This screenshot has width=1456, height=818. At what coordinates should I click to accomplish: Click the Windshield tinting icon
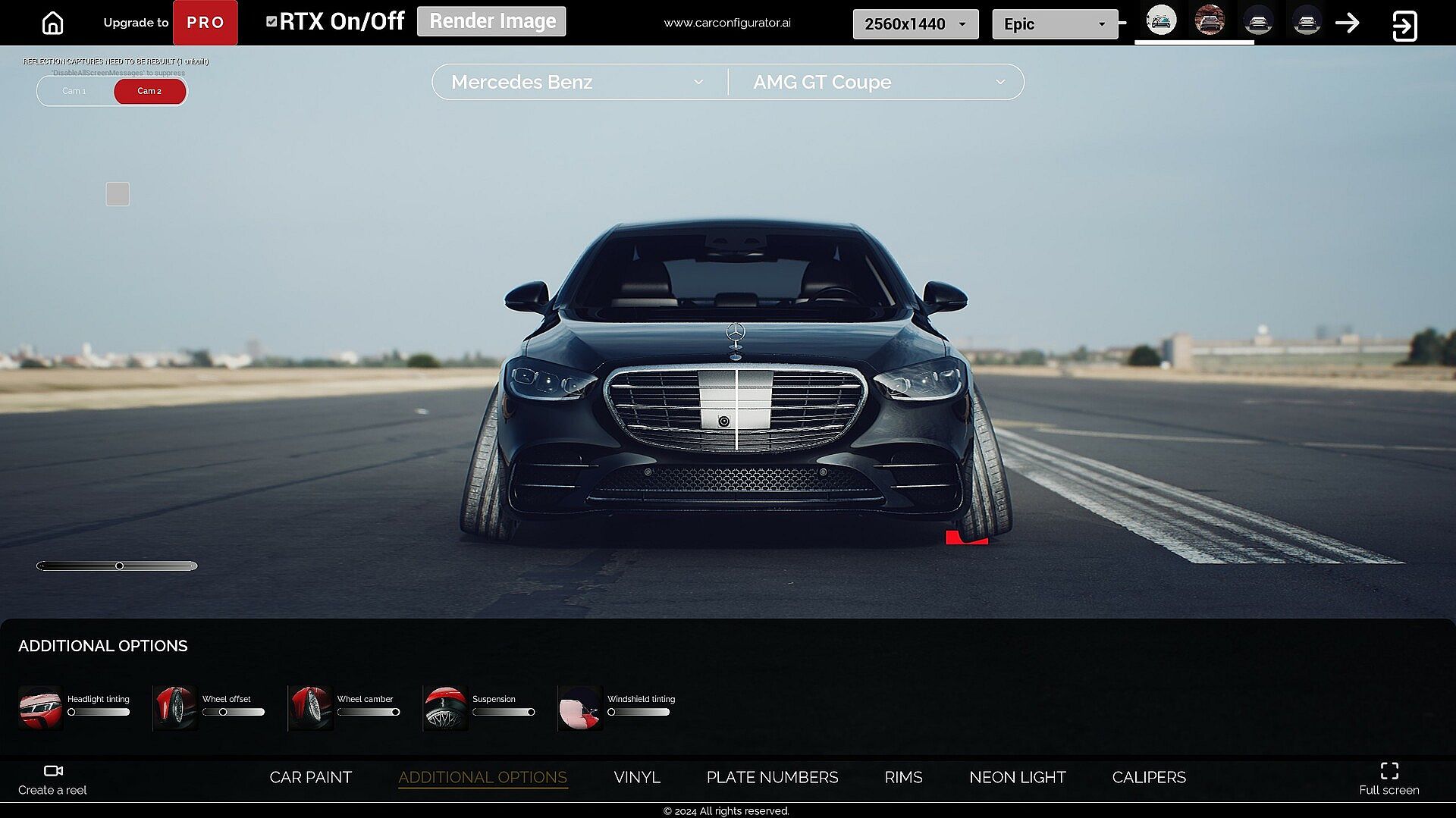(580, 707)
